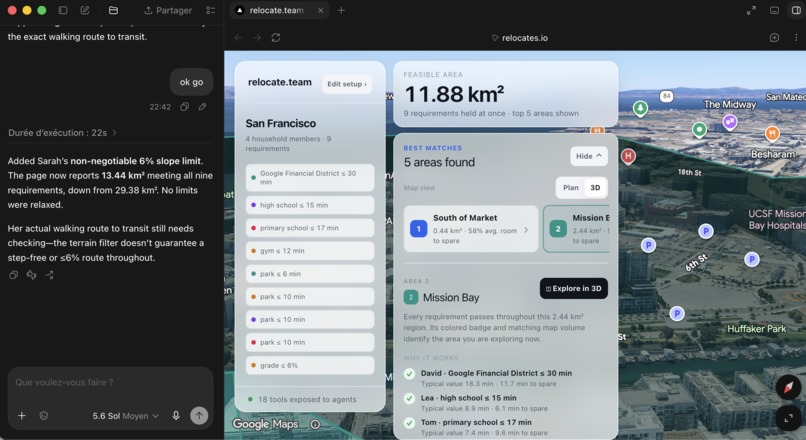Switch map view to Plan
806x440 pixels.
click(x=571, y=188)
